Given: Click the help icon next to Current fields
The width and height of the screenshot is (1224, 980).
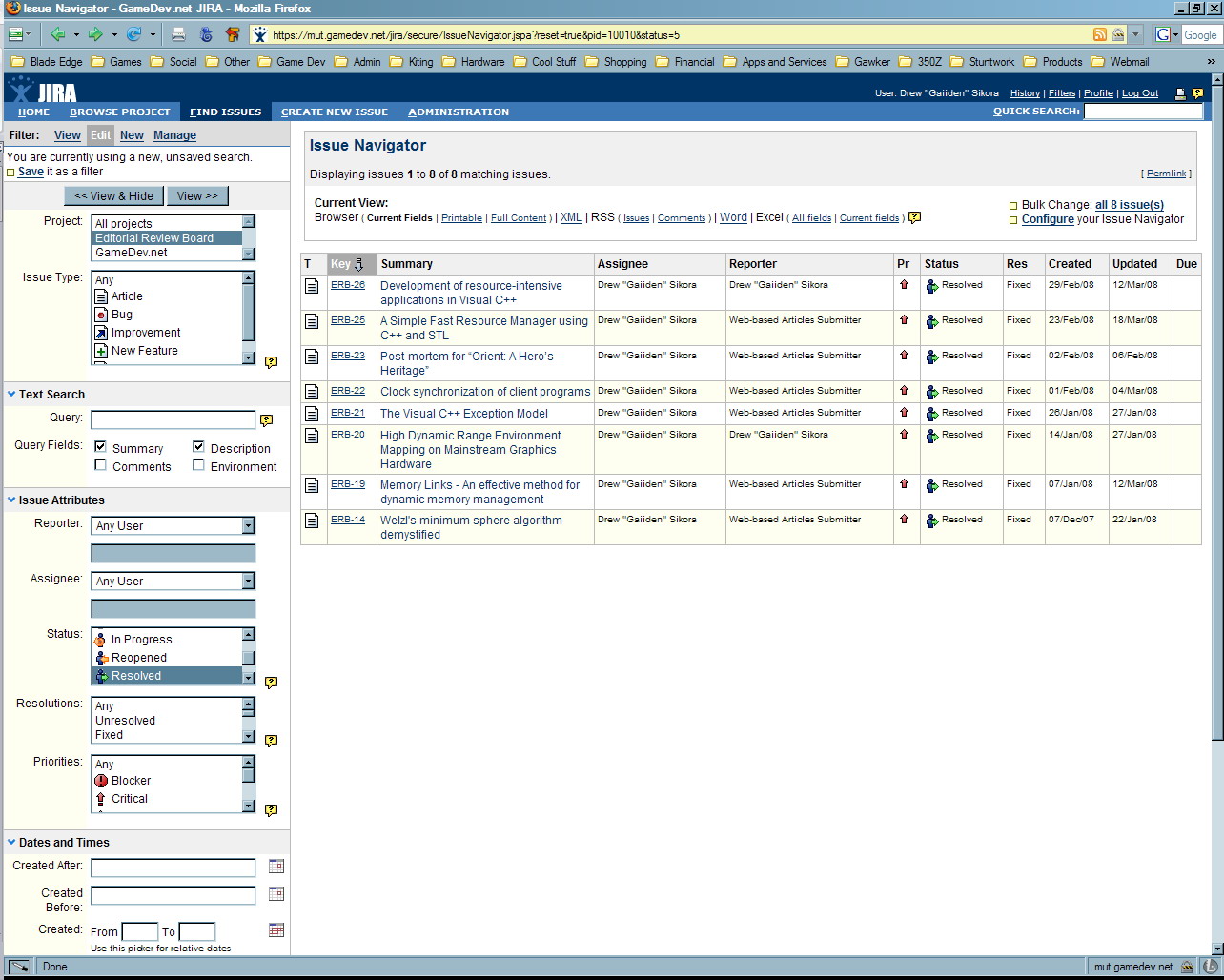Looking at the screenshot, I should [x=914, y=217].
